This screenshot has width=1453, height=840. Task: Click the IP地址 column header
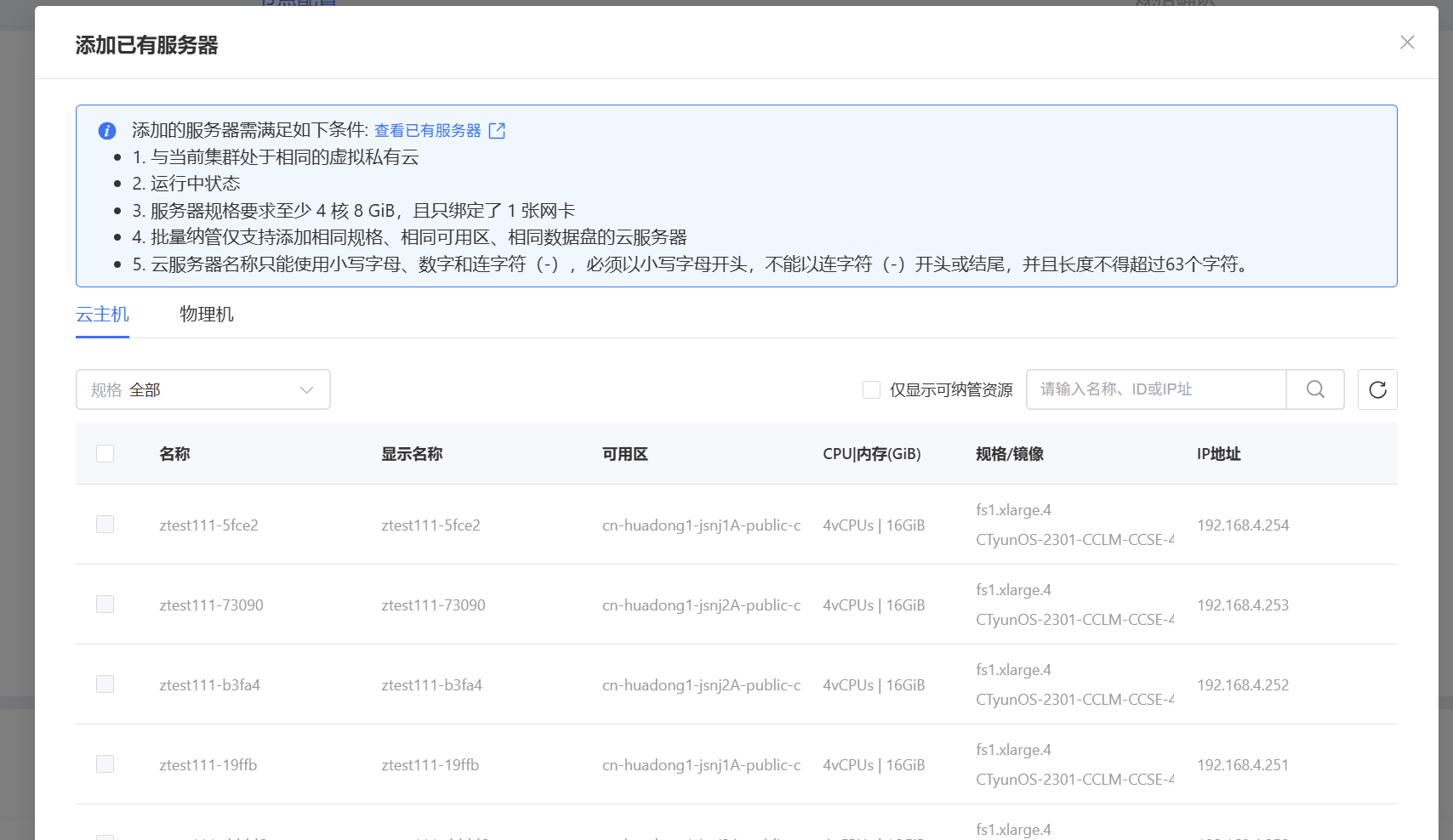(1218, 454)
